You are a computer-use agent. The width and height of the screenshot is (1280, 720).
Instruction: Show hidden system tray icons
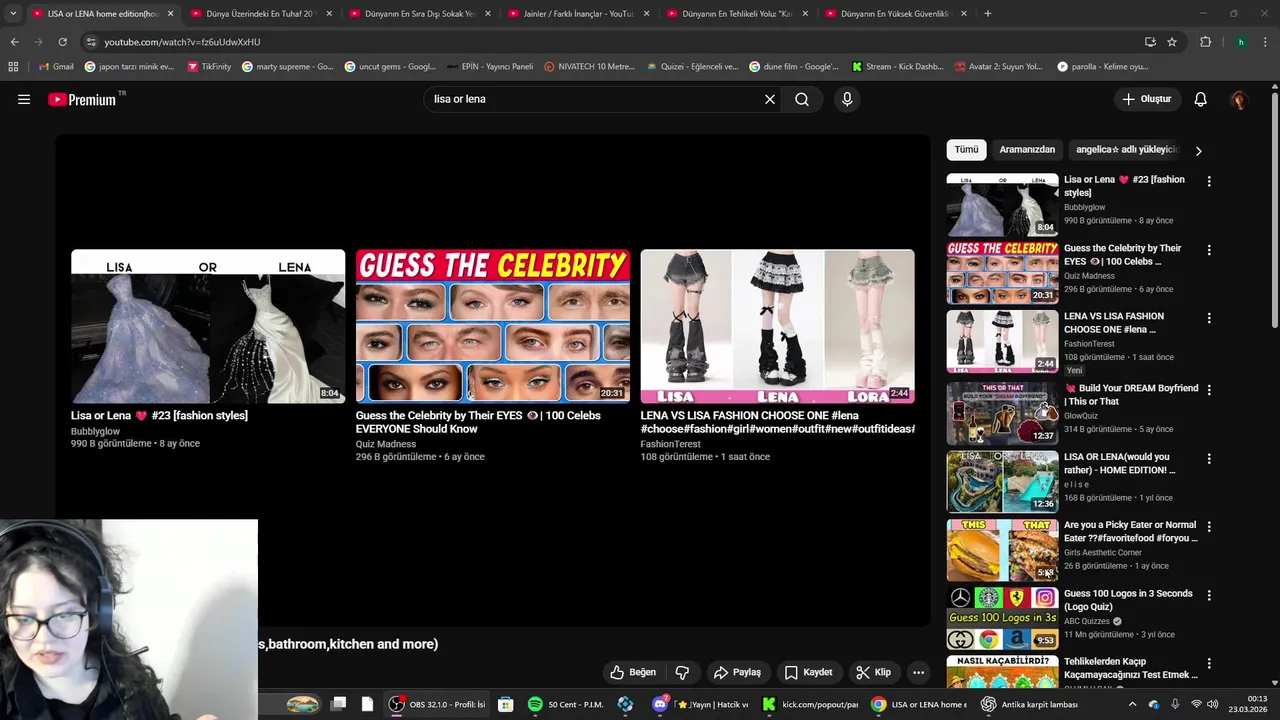click(1132, 704)
